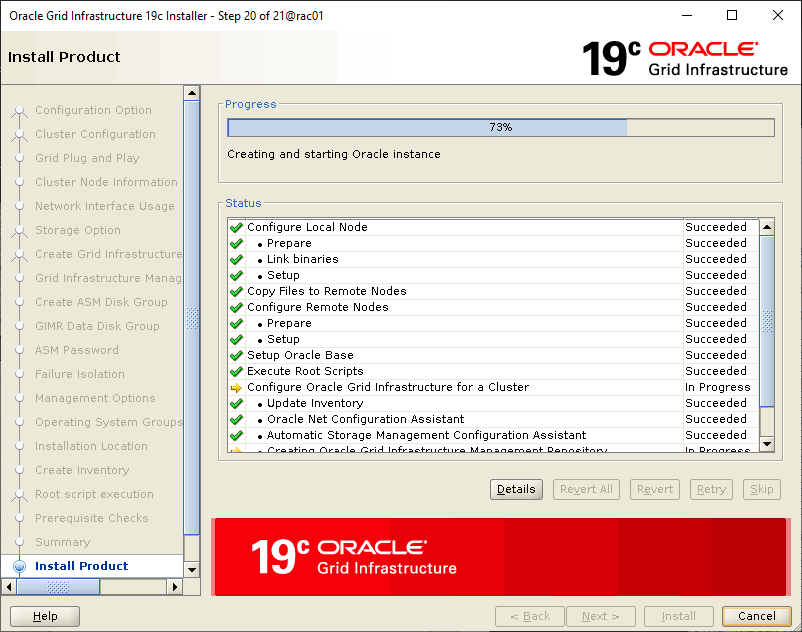Image resolution: width=802 pixels, height=632 pixels.
Task: Click checkmark icon next to Copy Files to Remote Nodes
Action: point(236,292)
